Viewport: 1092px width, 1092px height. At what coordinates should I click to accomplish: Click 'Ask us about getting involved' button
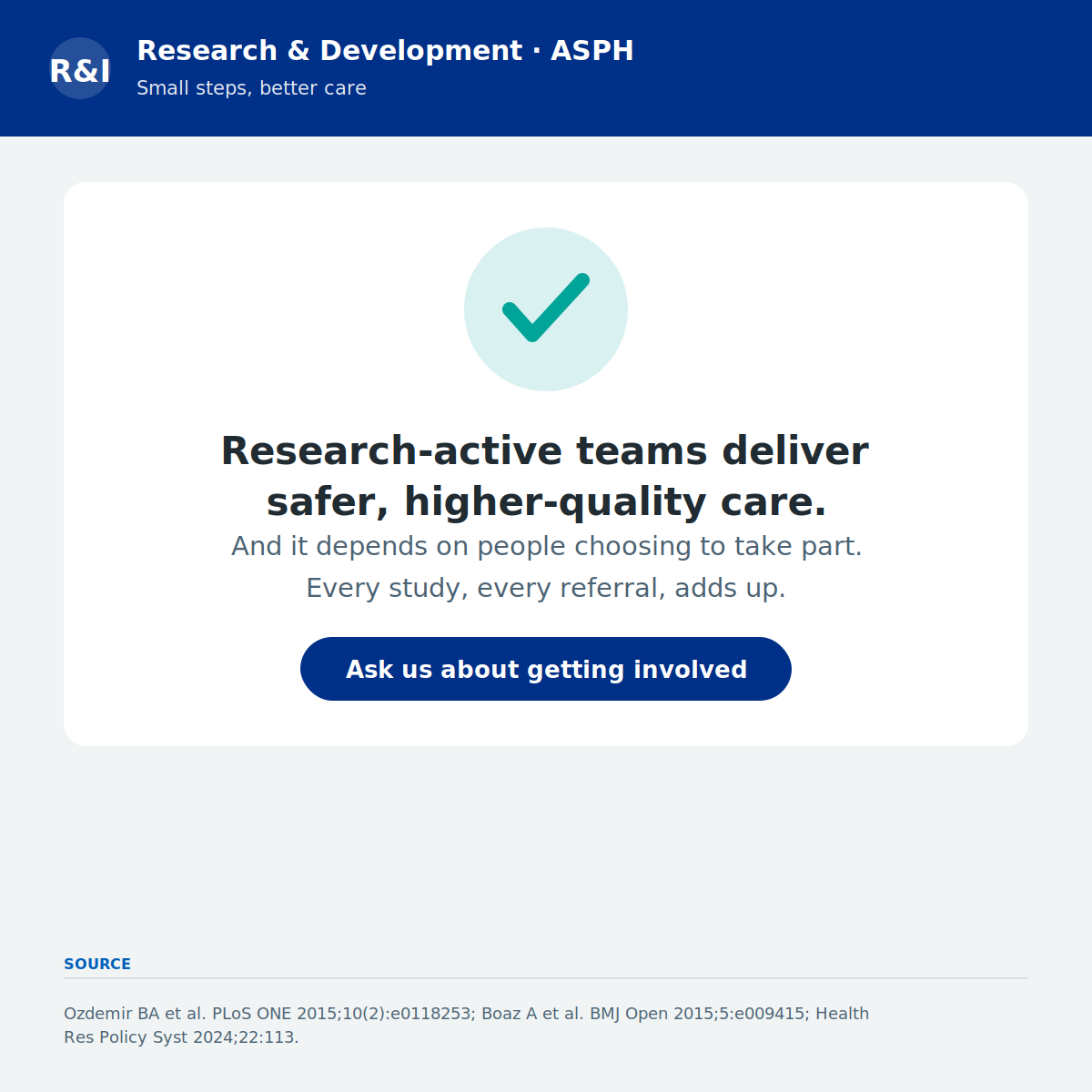pyautogui.click(x=546, y=669)
